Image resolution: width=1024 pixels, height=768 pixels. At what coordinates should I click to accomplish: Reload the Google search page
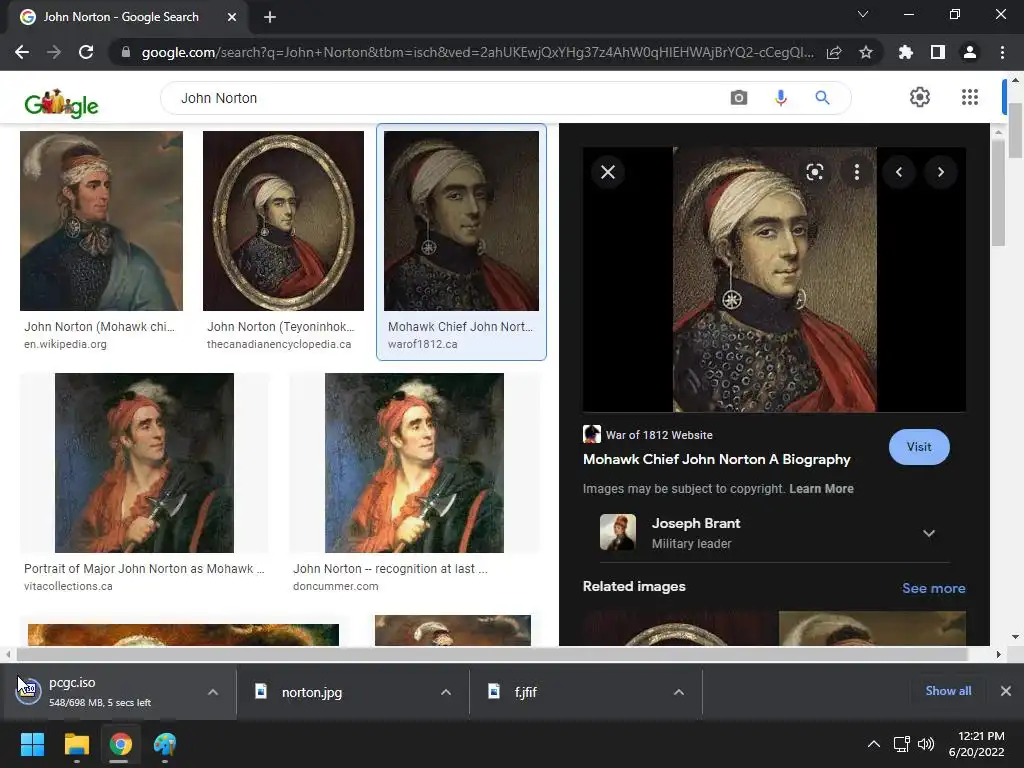click(86, 52)
